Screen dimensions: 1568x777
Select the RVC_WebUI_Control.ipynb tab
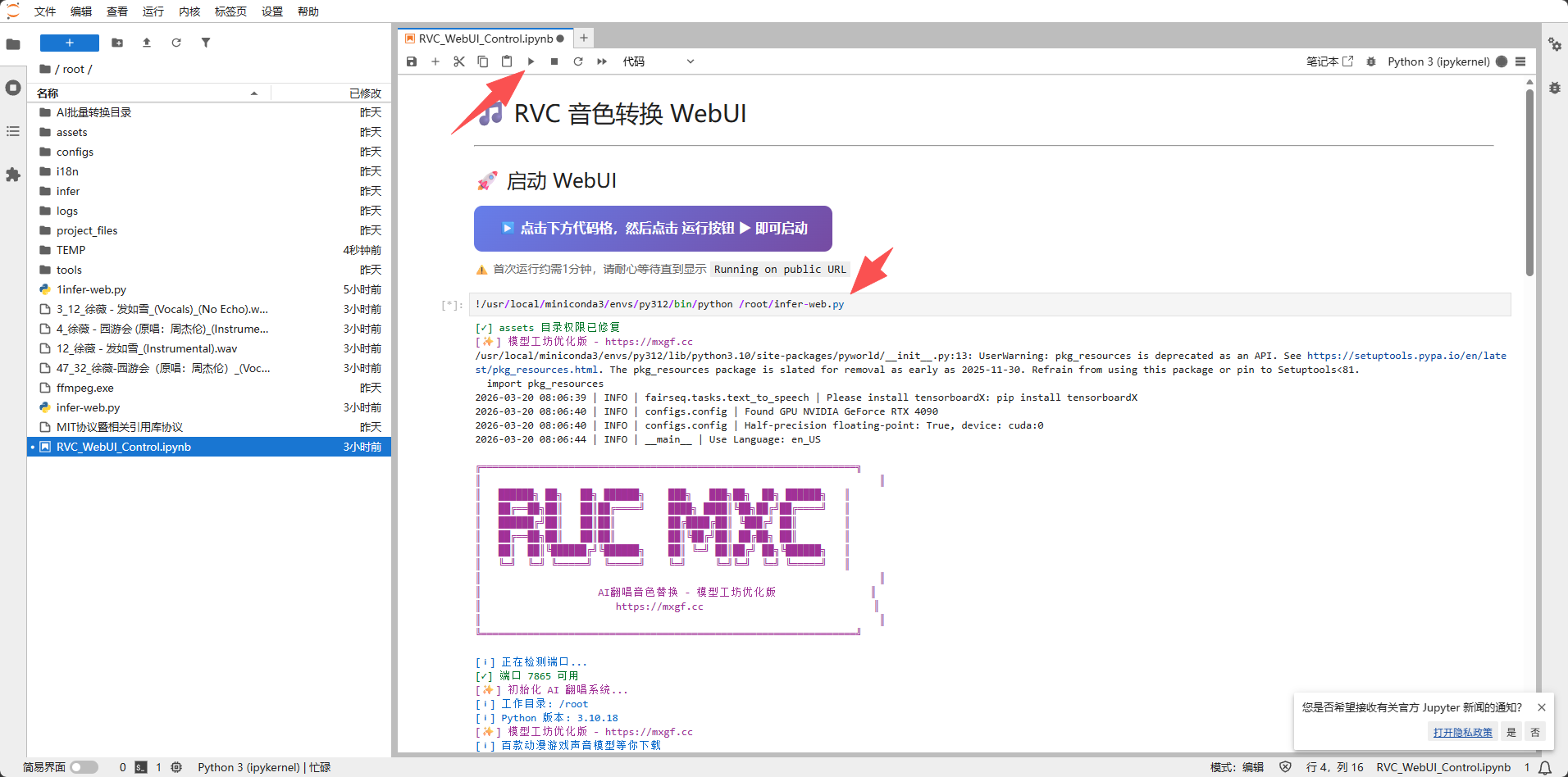coord(485,39)
